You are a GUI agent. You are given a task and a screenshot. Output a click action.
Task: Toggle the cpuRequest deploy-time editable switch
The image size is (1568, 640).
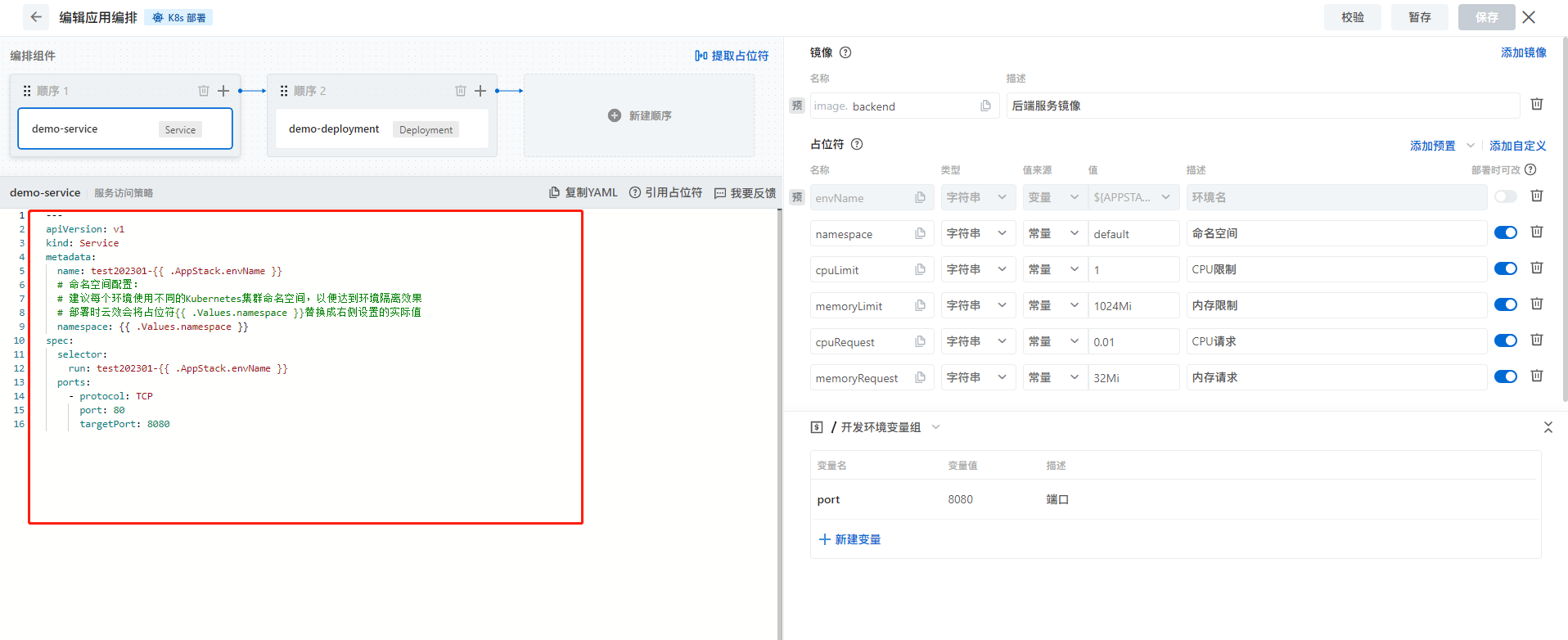pyautogui.click(x=1506, y=340)
